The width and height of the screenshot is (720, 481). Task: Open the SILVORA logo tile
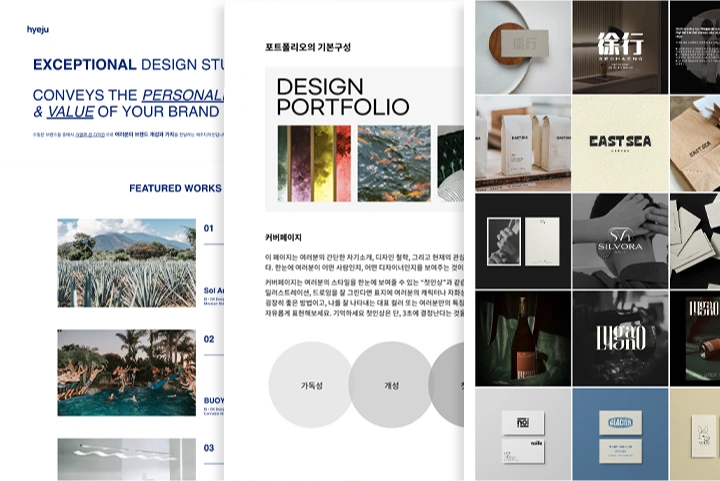(620, 241)
